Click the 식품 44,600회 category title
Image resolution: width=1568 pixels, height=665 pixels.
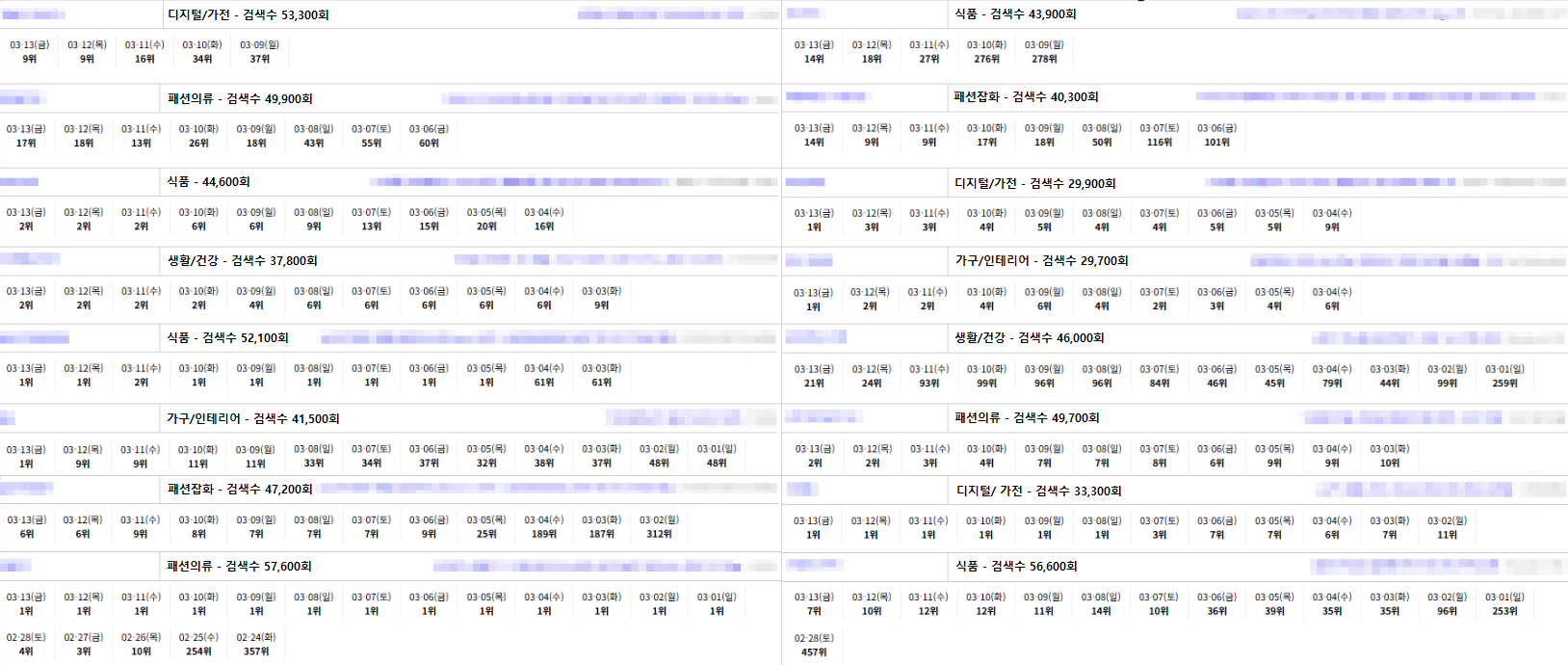point(208,182)
